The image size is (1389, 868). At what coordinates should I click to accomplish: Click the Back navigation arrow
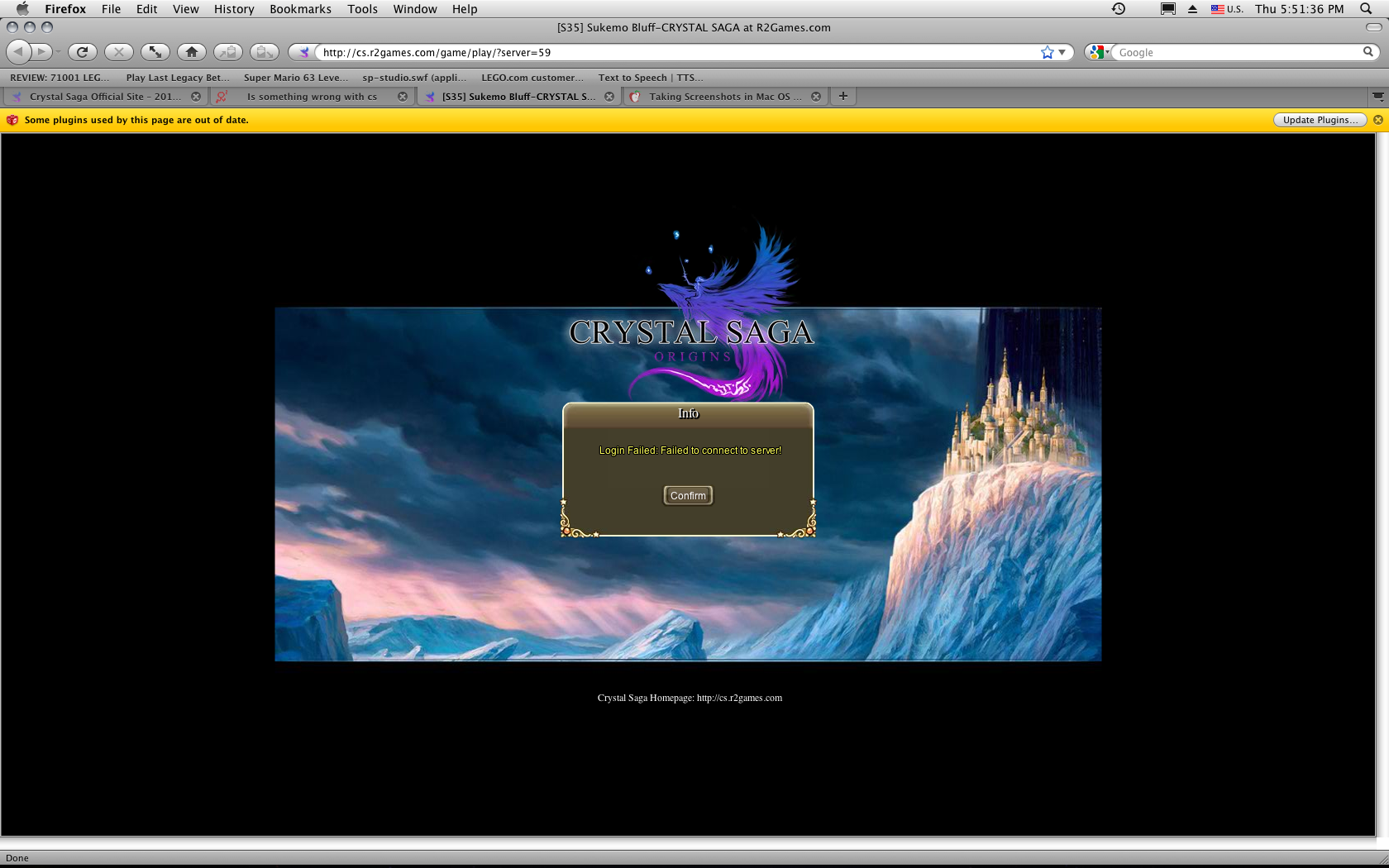click(18, 52)
